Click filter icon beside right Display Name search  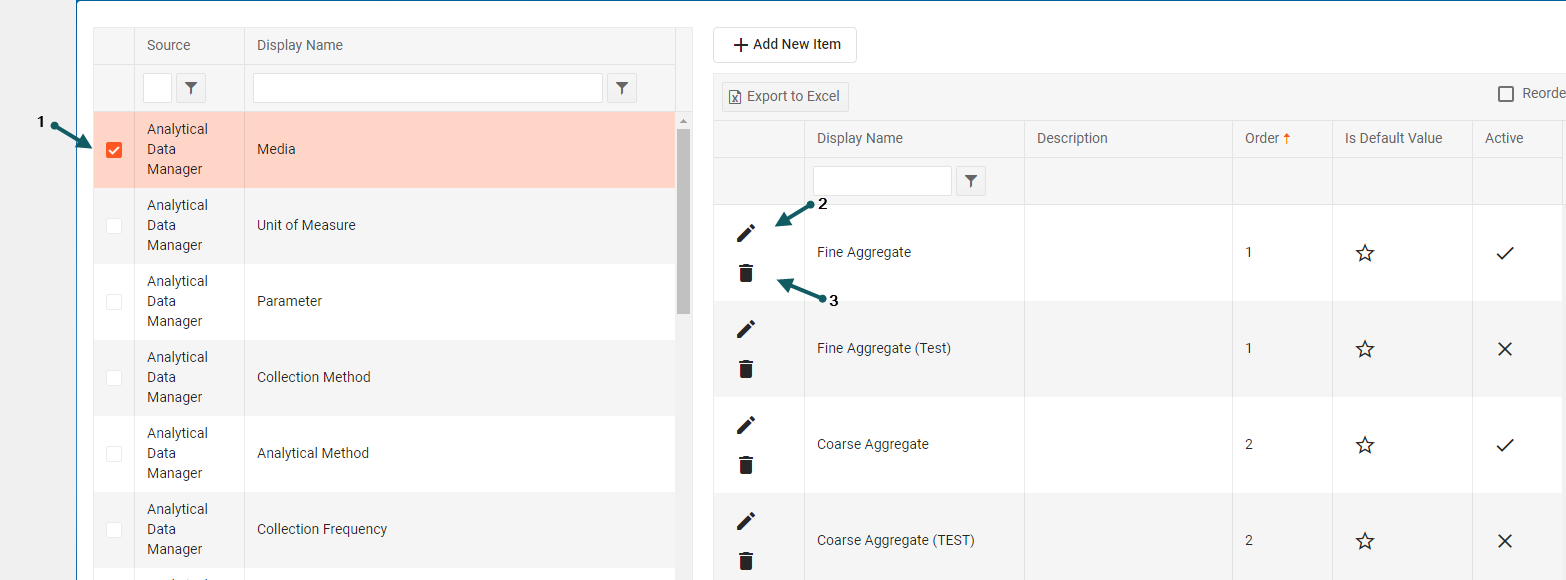tap(971, 181)
